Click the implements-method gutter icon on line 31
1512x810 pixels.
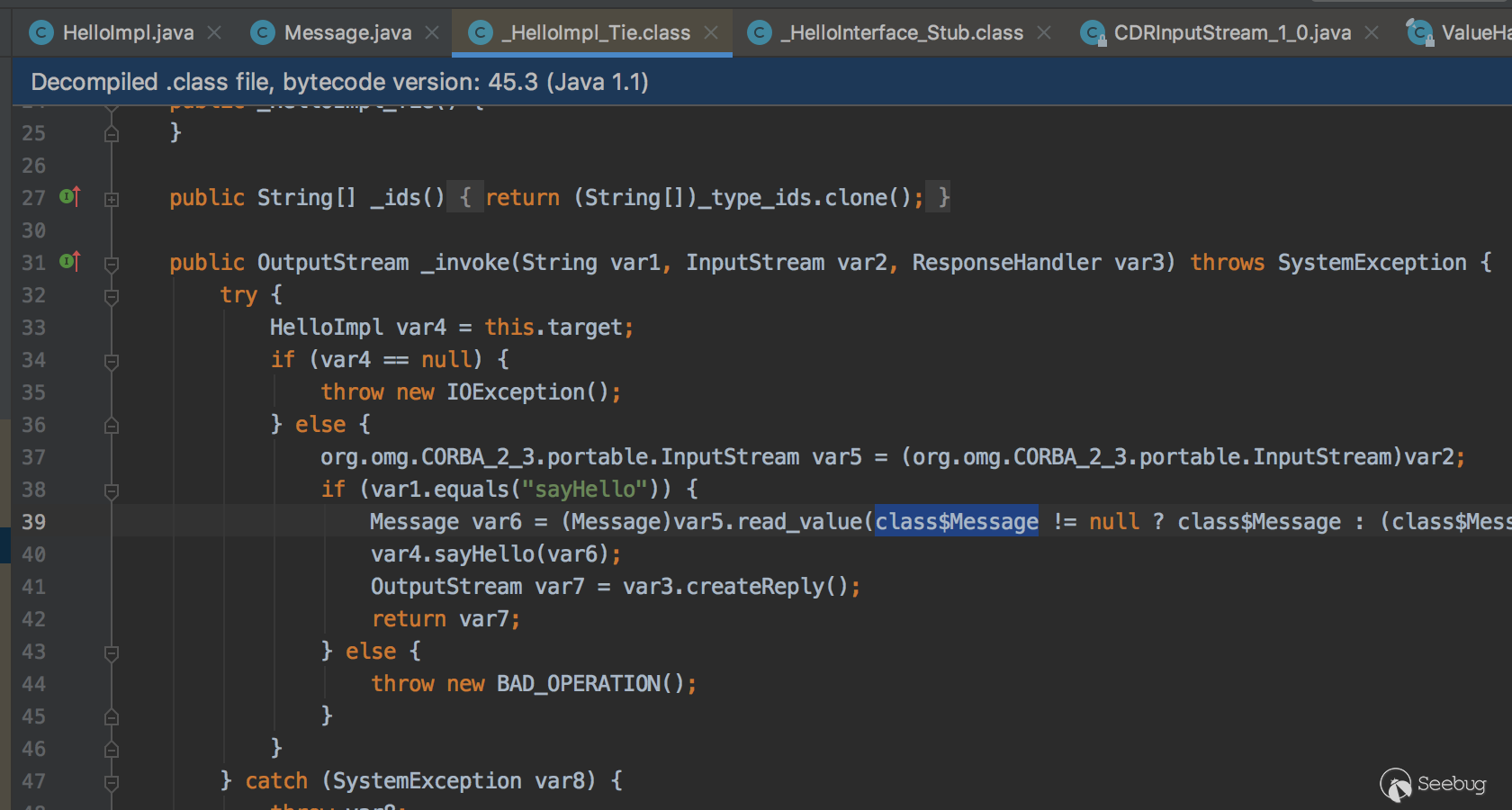pos(69,261)
